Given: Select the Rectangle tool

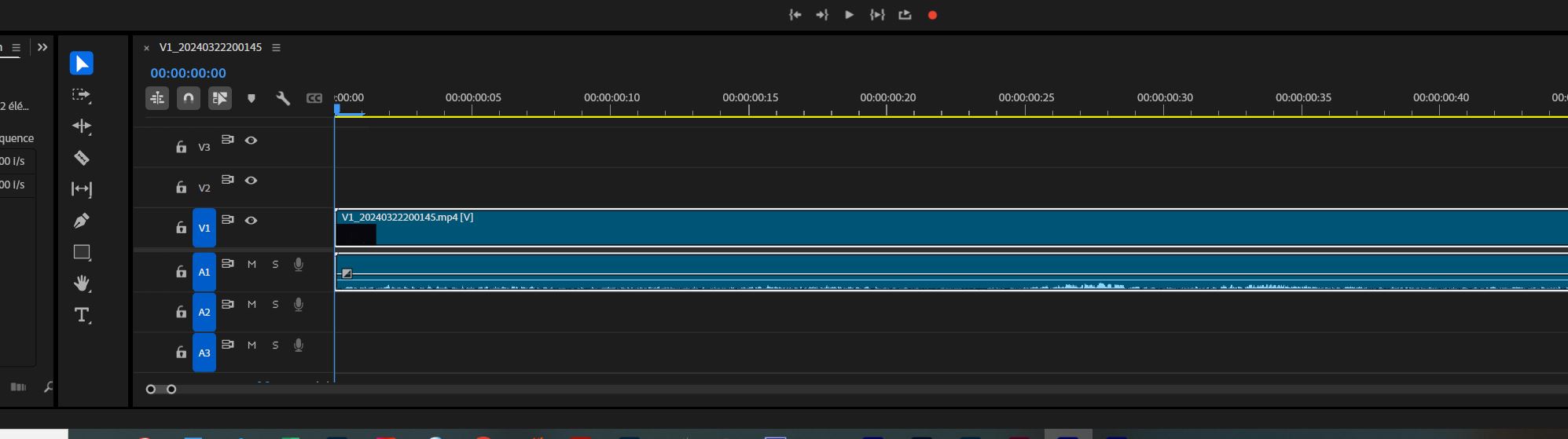Looking at the screenshot, I should click(x=82, y=252).
